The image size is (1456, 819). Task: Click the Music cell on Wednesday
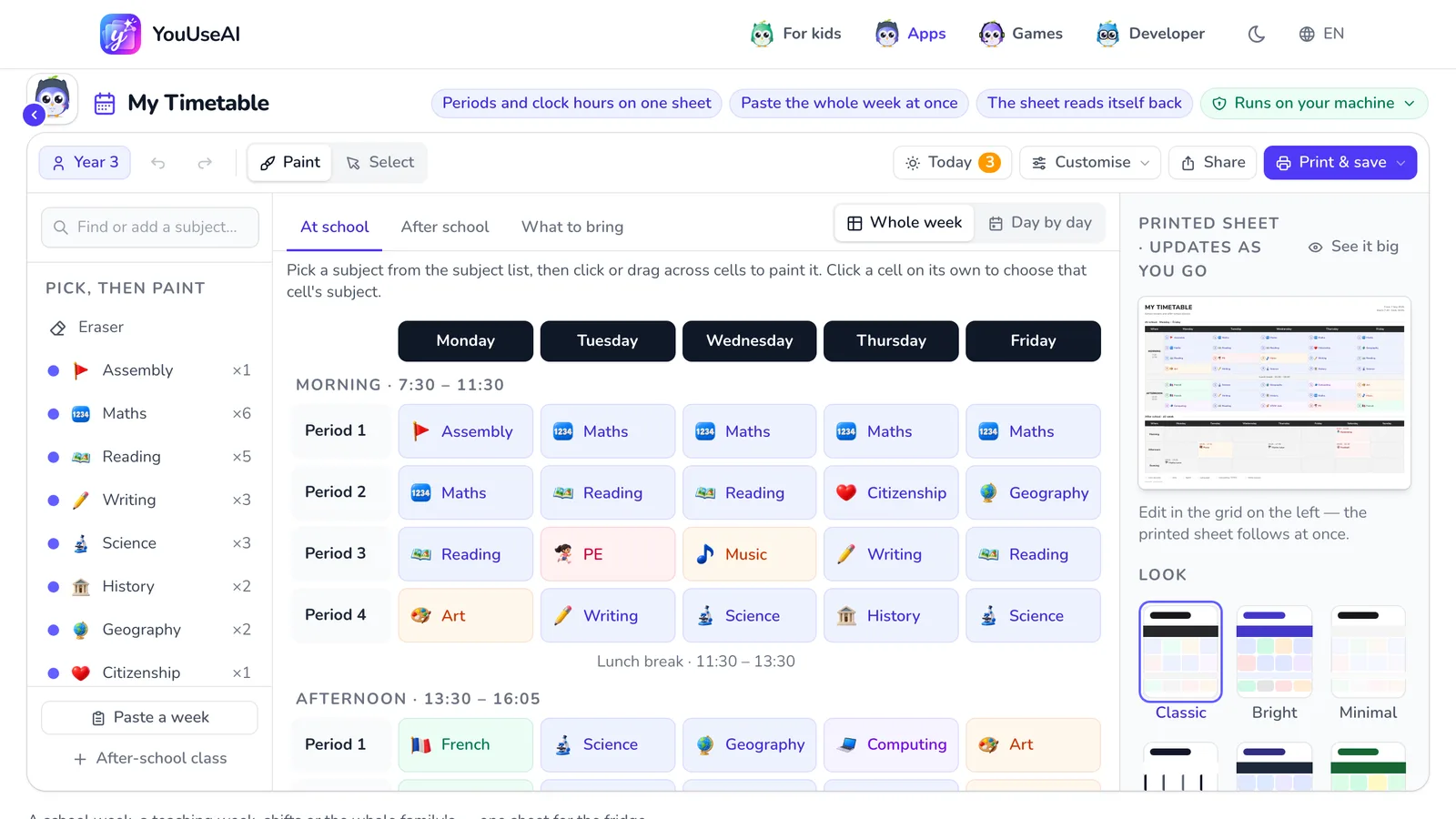(750, 554)
